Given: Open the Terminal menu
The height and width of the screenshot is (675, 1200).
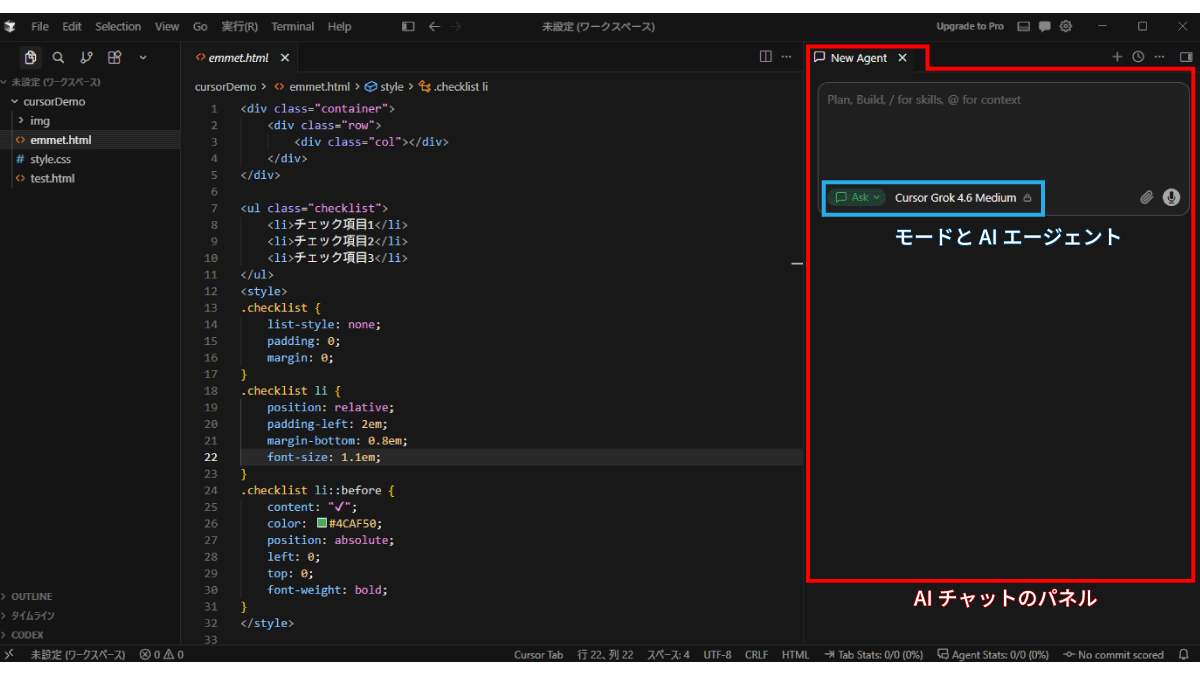Looking at the screenshot, I should click(293, 26).
